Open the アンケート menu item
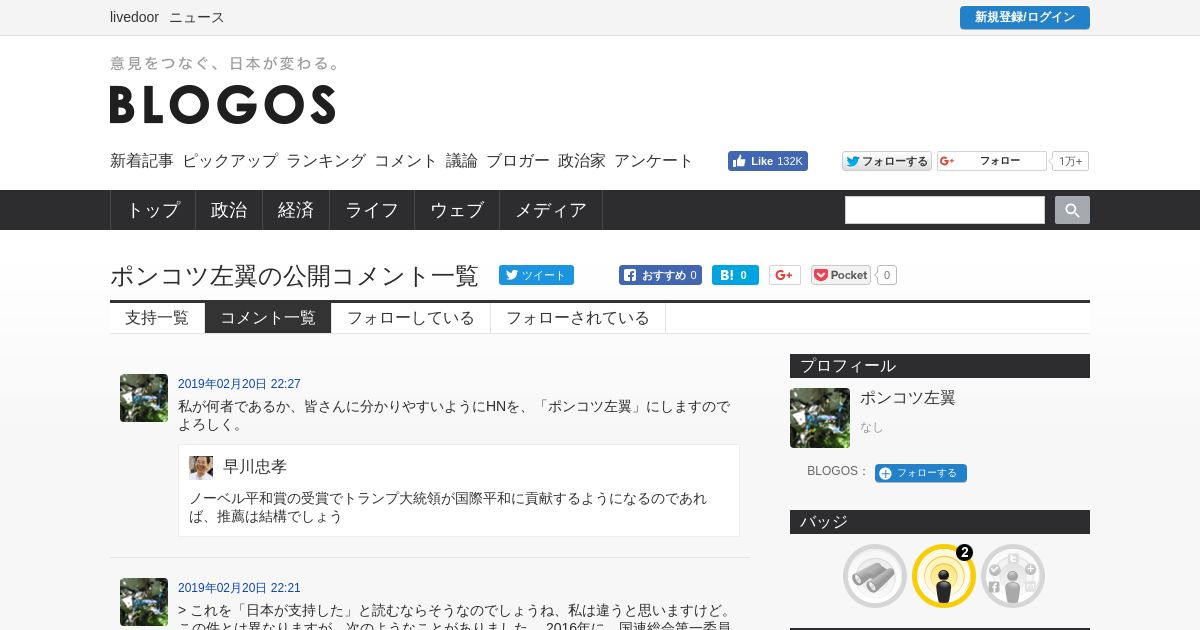The image size is (1200, 630). pyautogui.click(x=654, y=161)
